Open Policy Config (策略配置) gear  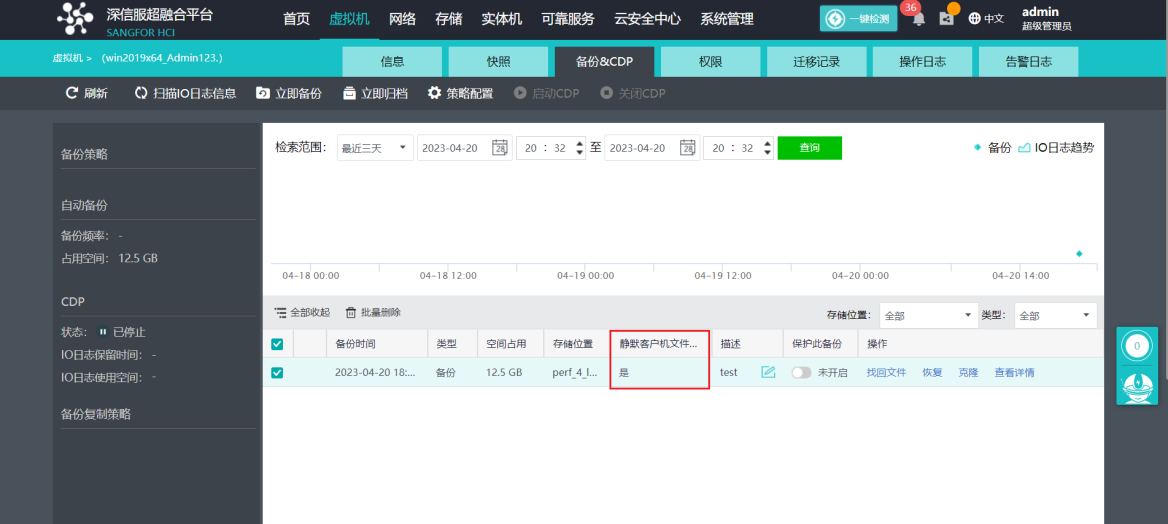[x=434, y=93]
